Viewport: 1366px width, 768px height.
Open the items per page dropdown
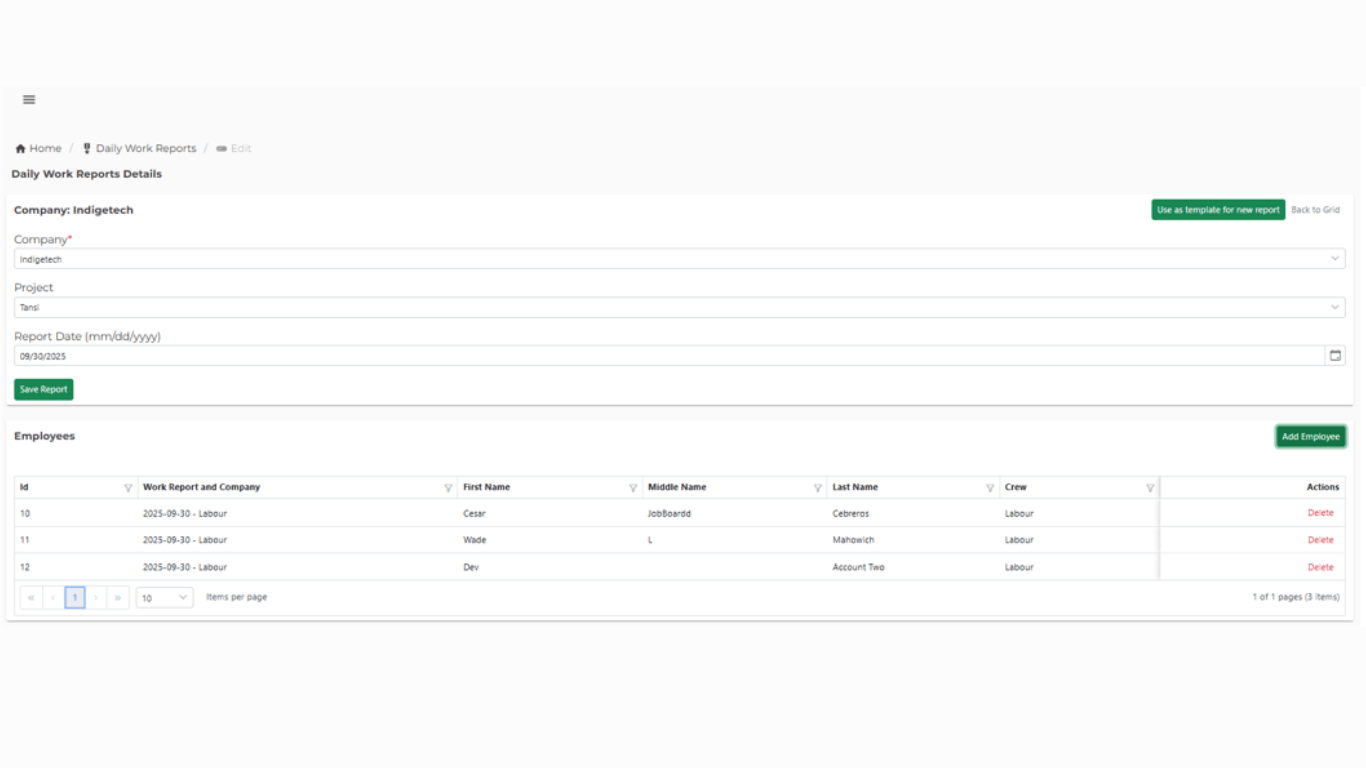tap(165, 598)
